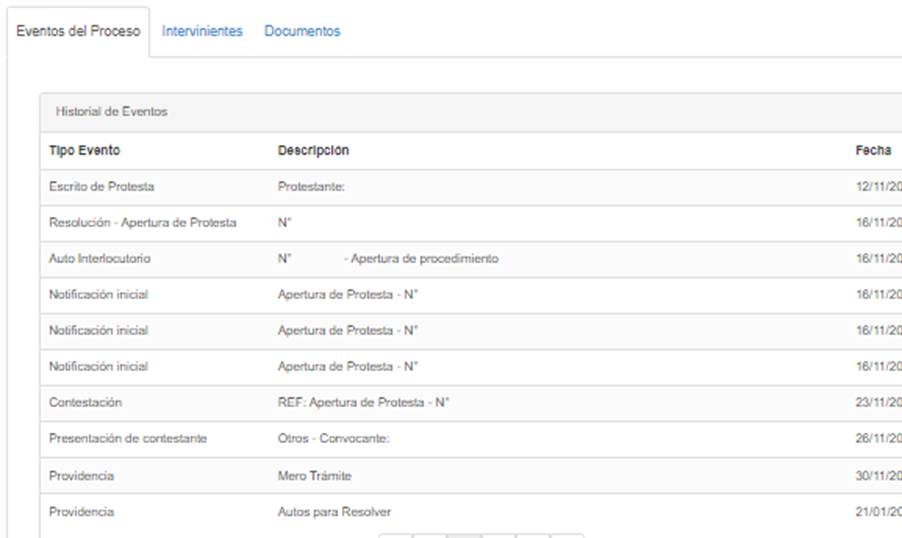The width and height of the screenshot is (902, 538).
Task: Switch to the Intervinientes tab
Action: (x=202, y=31)
